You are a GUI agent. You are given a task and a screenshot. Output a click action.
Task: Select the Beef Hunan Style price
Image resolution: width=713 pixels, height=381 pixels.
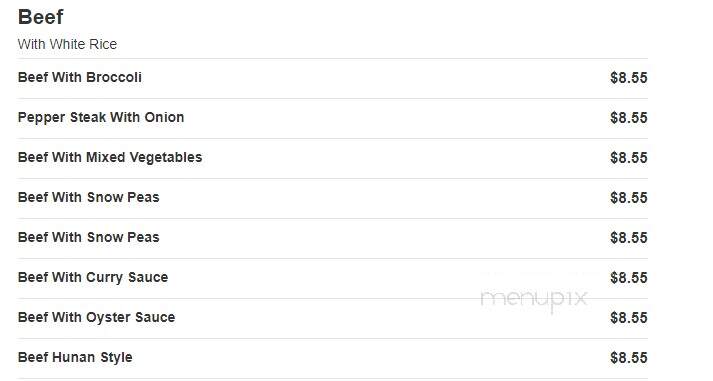point(629,358)
